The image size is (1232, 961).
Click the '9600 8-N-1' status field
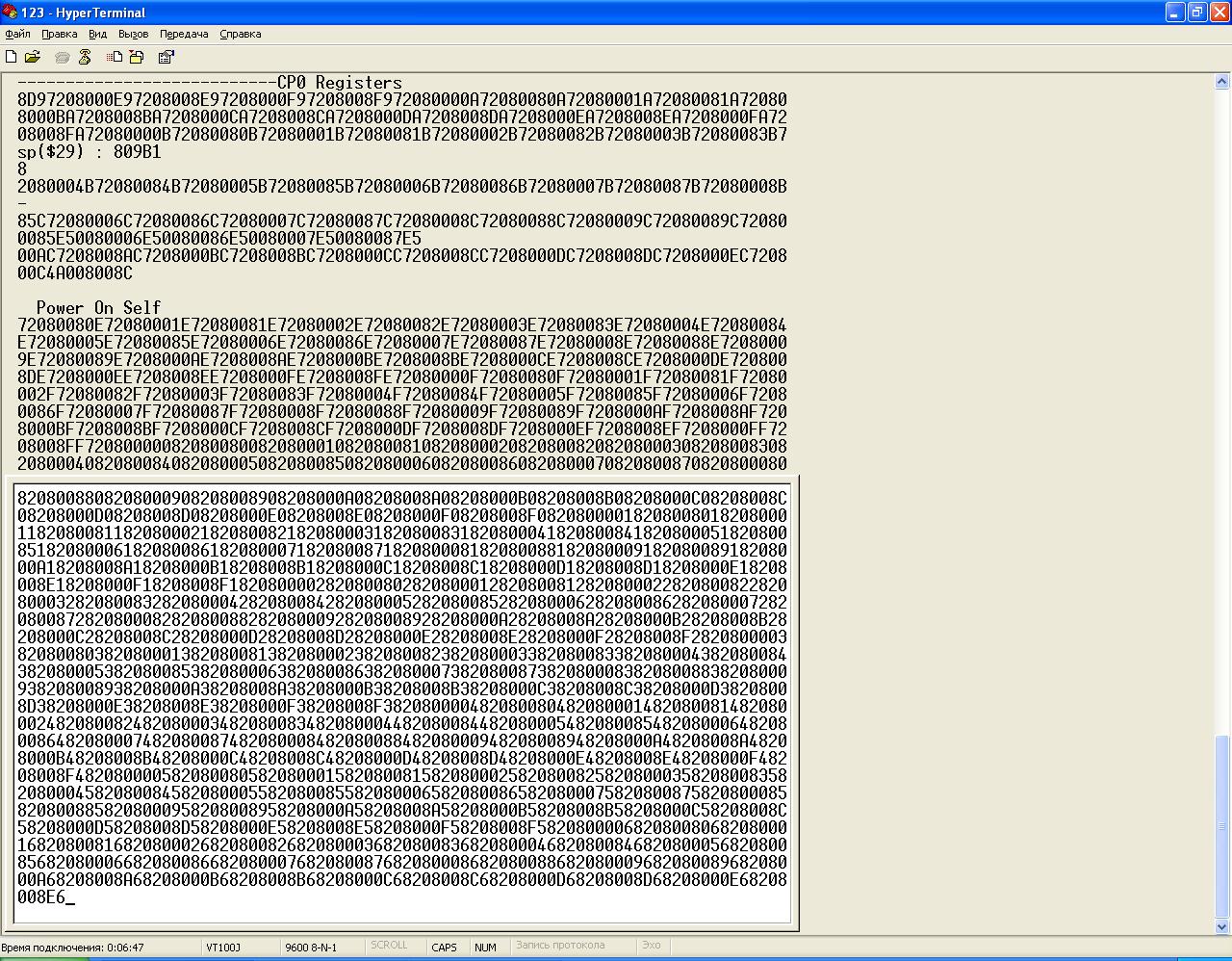coord(311,948)
